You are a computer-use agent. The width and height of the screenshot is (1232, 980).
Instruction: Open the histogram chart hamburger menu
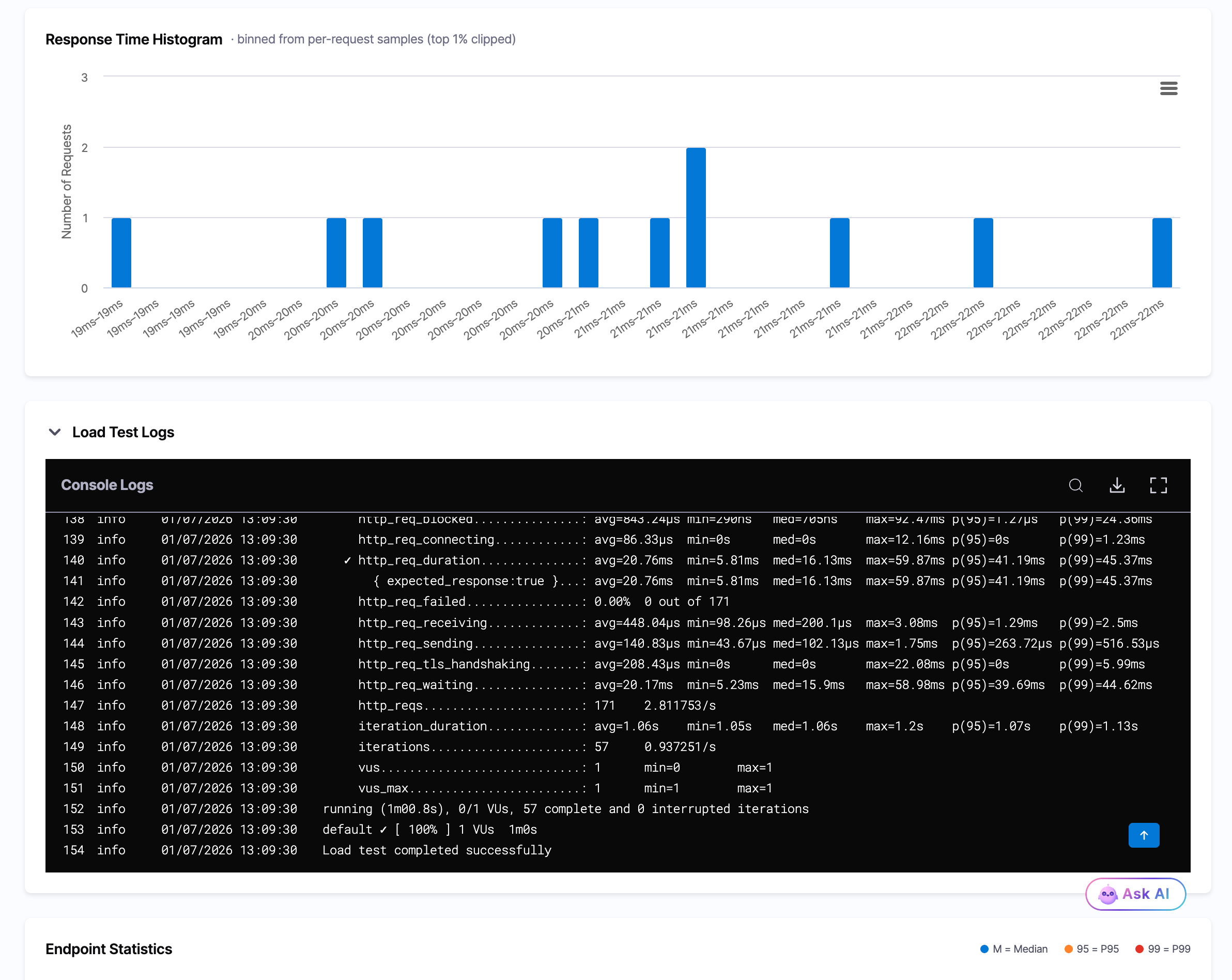click(x=1168, y=88)
